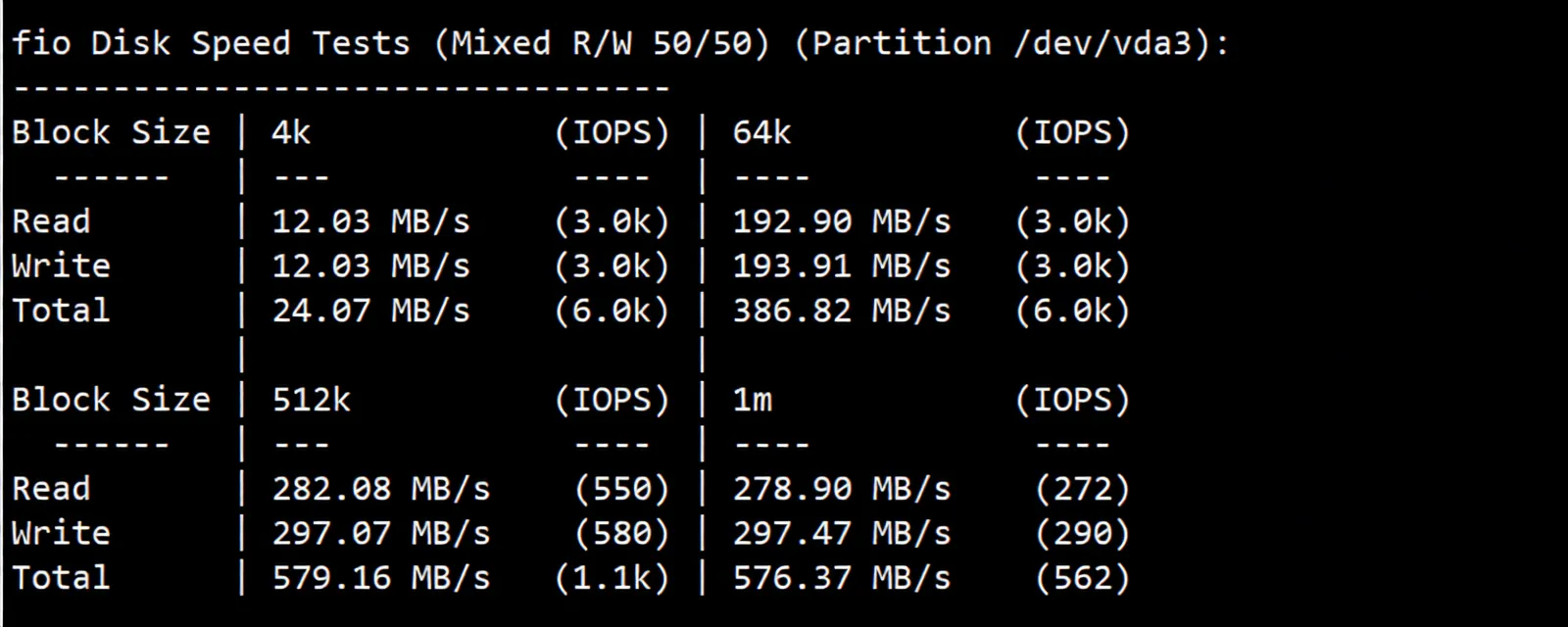Click the (550) IOPS read value

(x=621, y=489)
